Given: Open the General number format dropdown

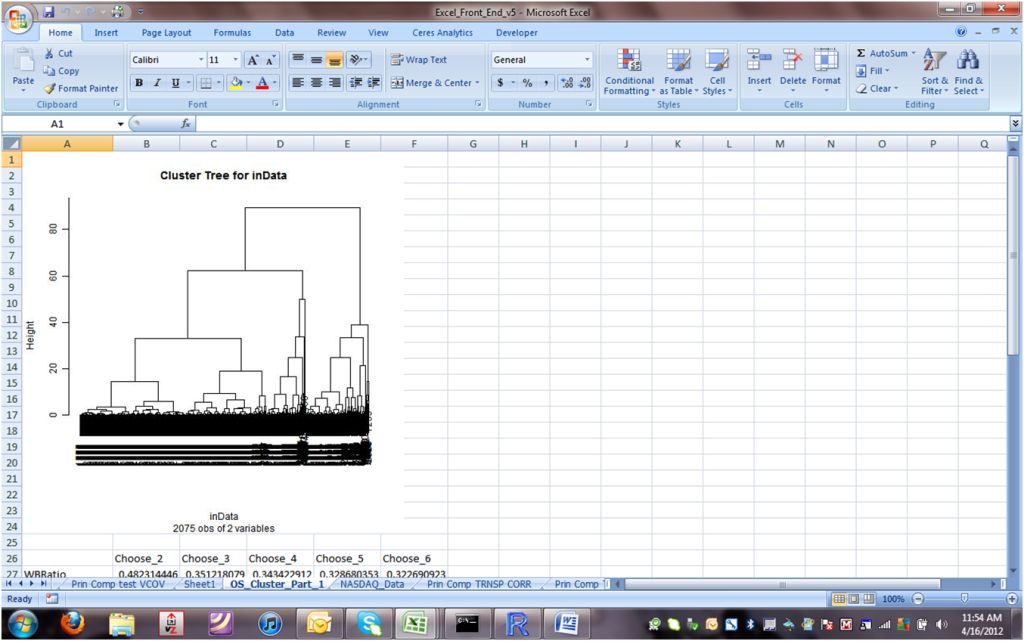Looking at the screenshot, I should coord(587,59).
